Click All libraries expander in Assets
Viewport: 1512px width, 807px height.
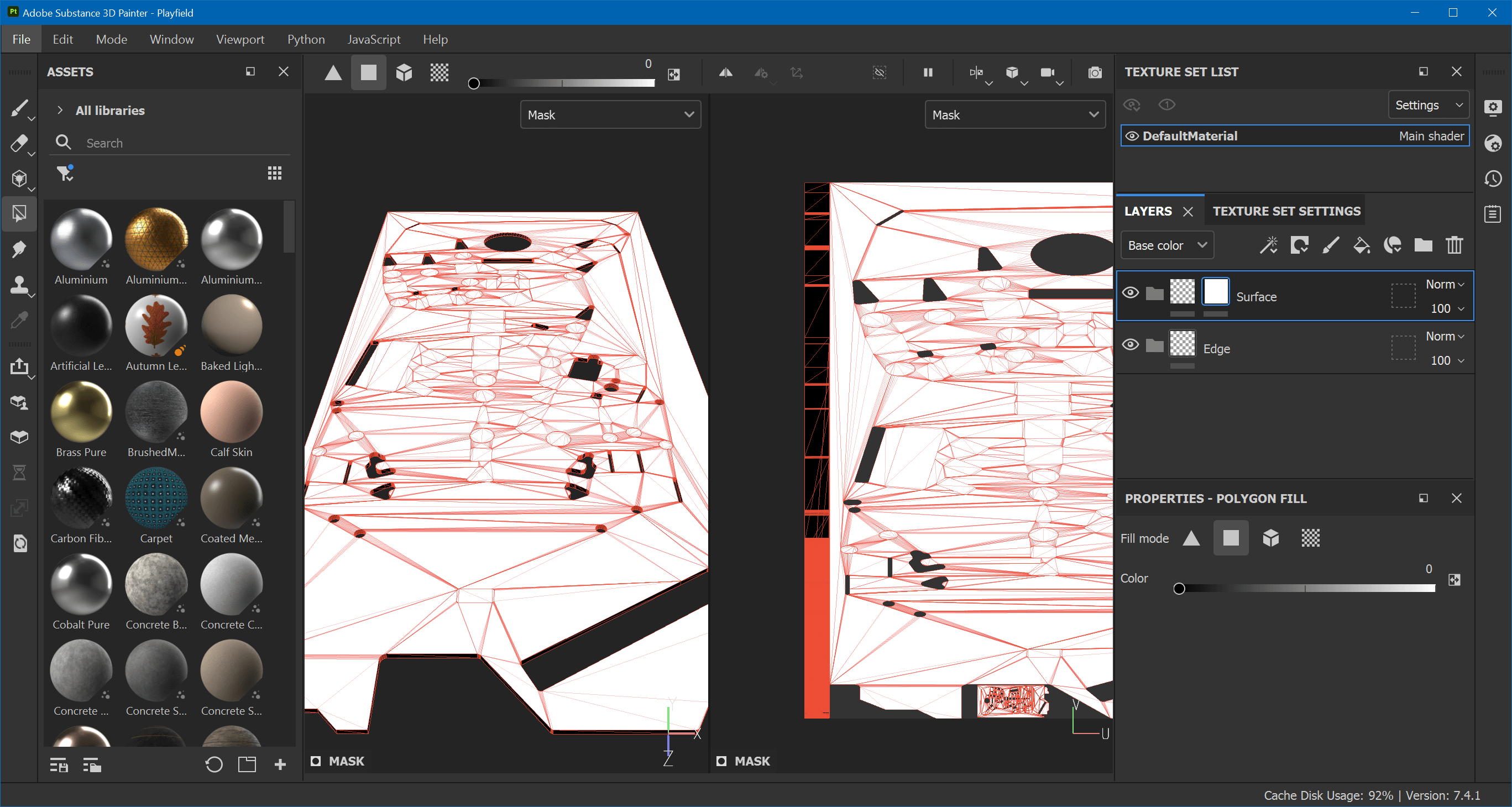[x=61, y=111]
